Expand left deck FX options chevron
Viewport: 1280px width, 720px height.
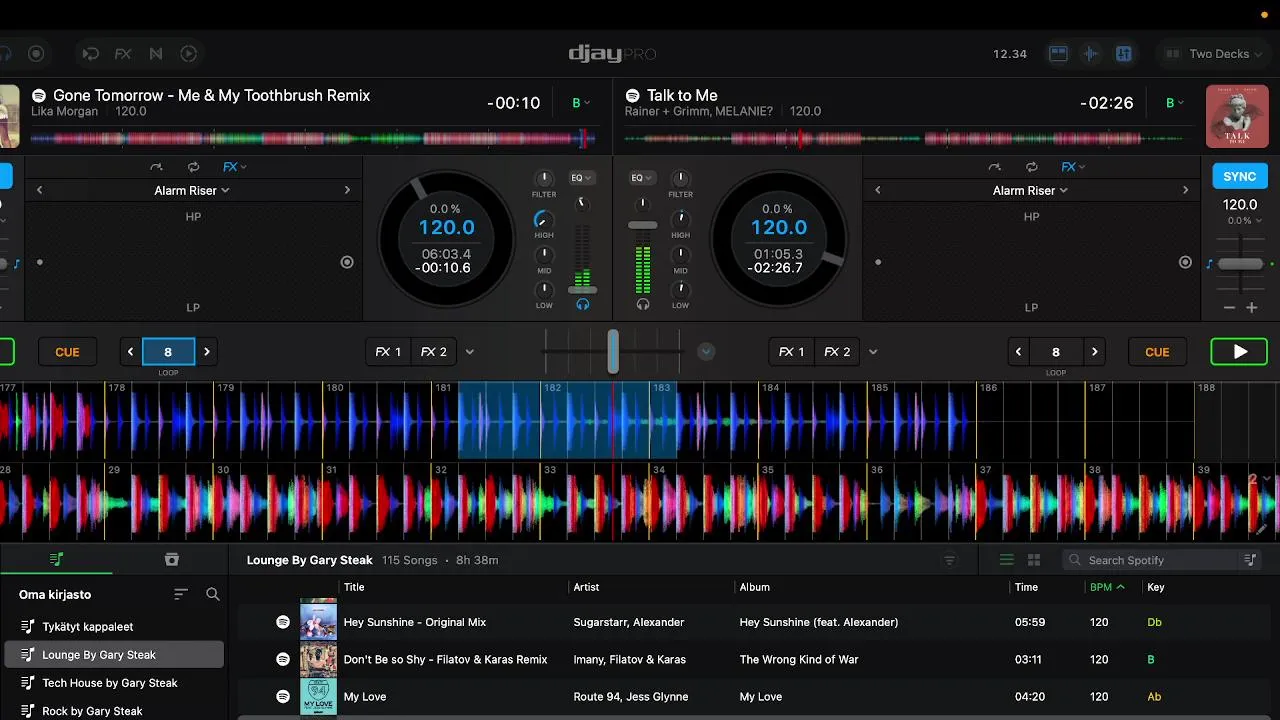tap(470, 352)
